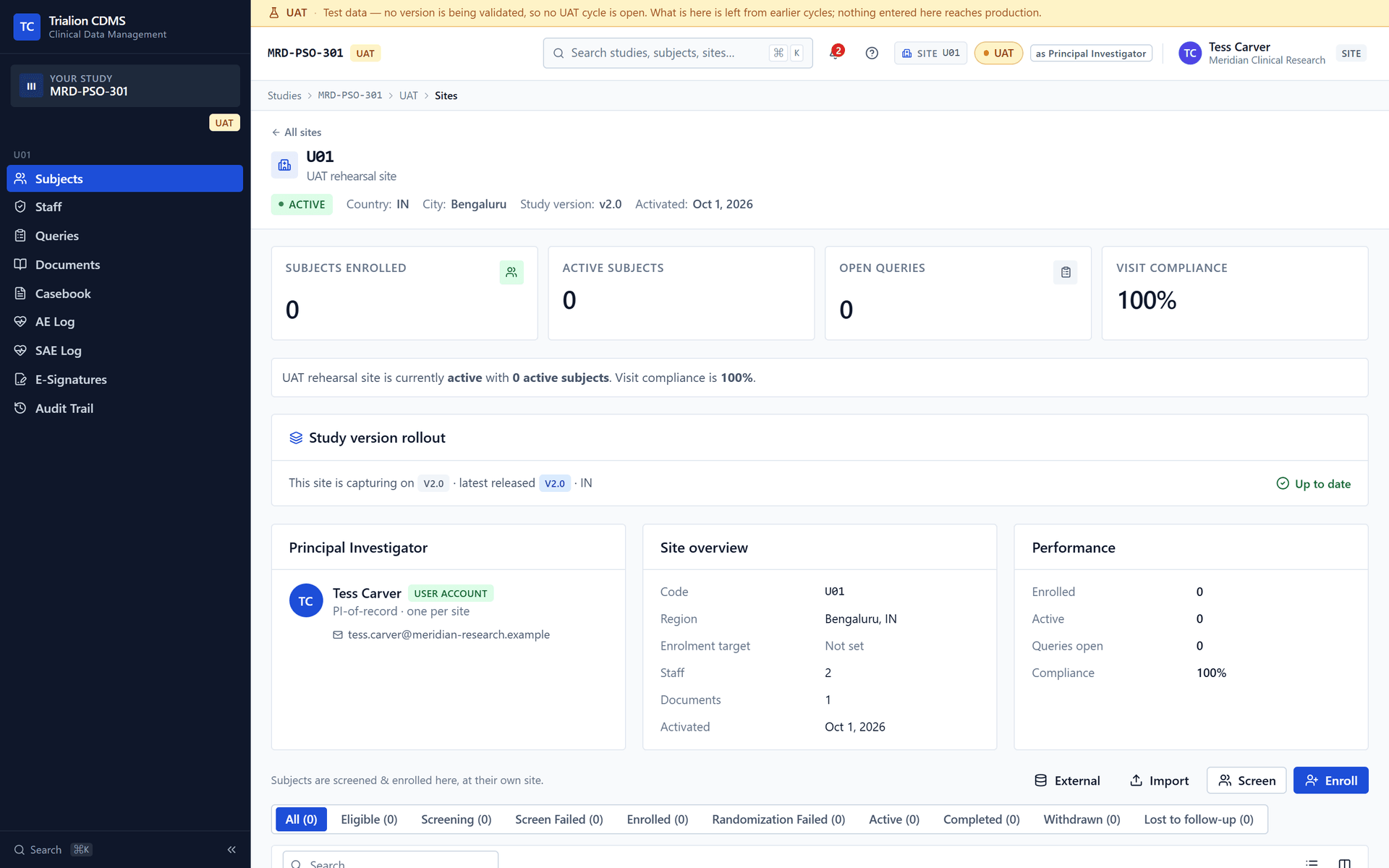
Task: Toggle the columns layout icon
Action: 1345,863
